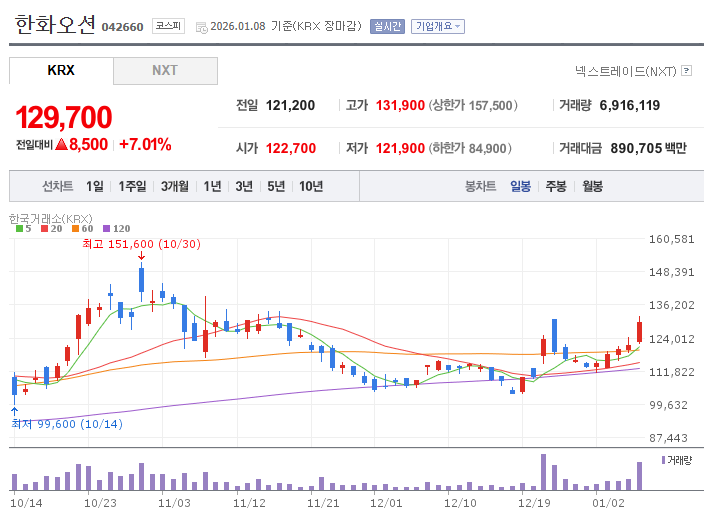Click the 실시간 badge button

(x=387, y=26)
